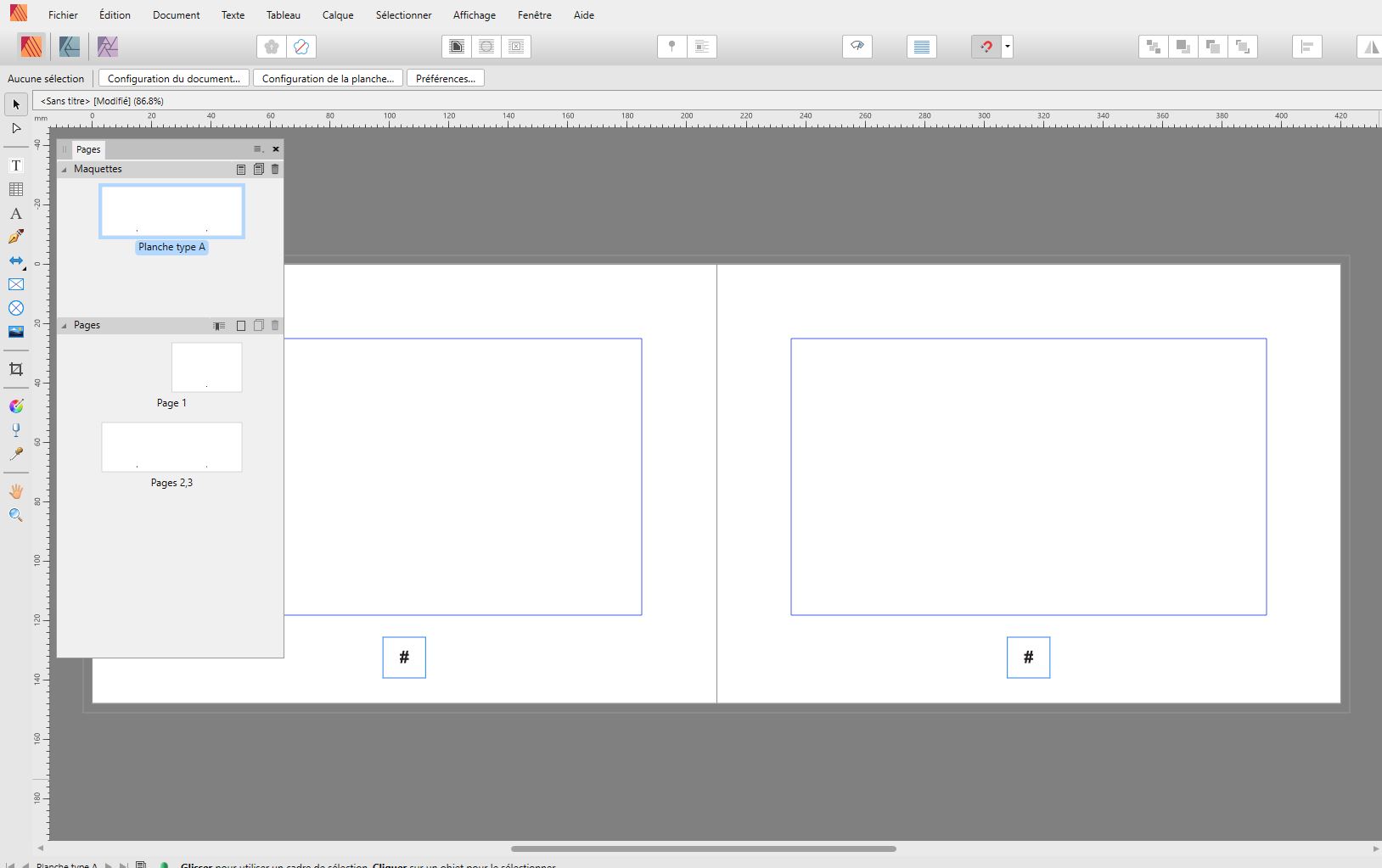Click the fourth arrange order icon
1382x868 pixels.
(x=1243, y=47)
